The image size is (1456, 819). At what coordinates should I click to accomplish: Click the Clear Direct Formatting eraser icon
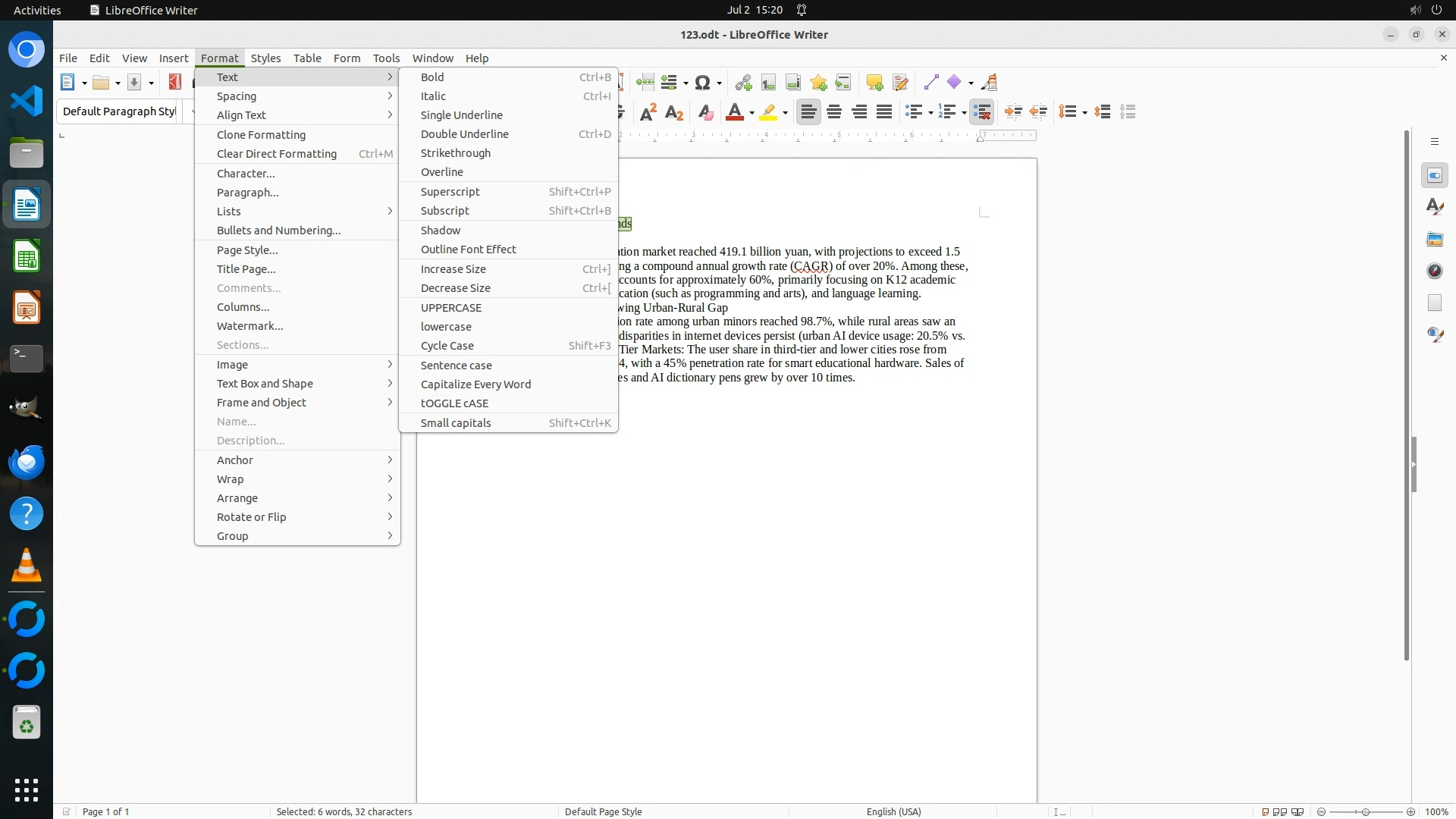pyautogui.click(x=705, y=112)
